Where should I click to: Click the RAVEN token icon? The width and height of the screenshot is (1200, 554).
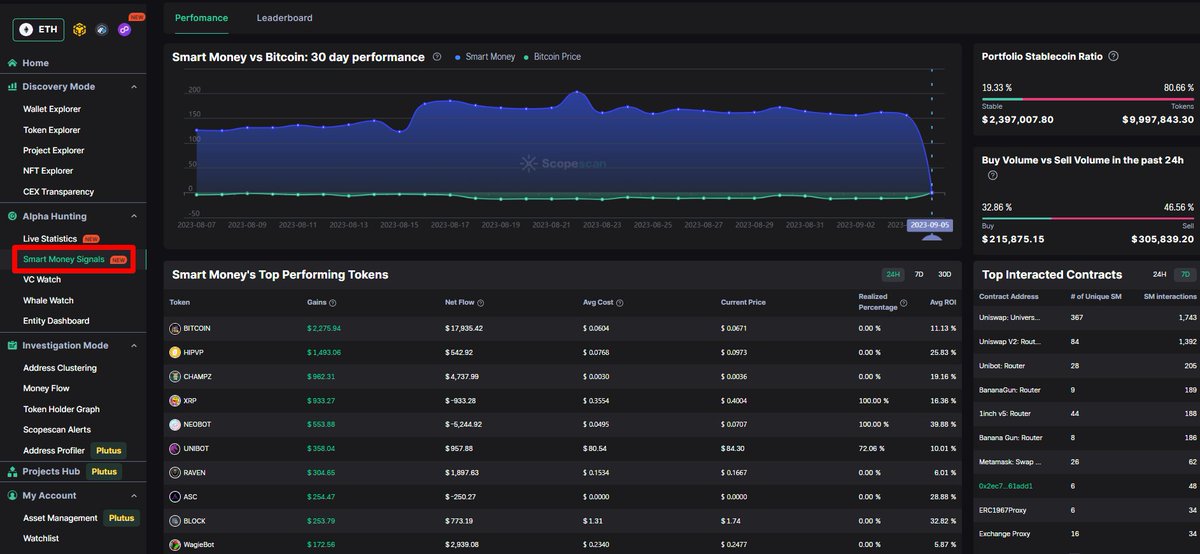[175, 472]
